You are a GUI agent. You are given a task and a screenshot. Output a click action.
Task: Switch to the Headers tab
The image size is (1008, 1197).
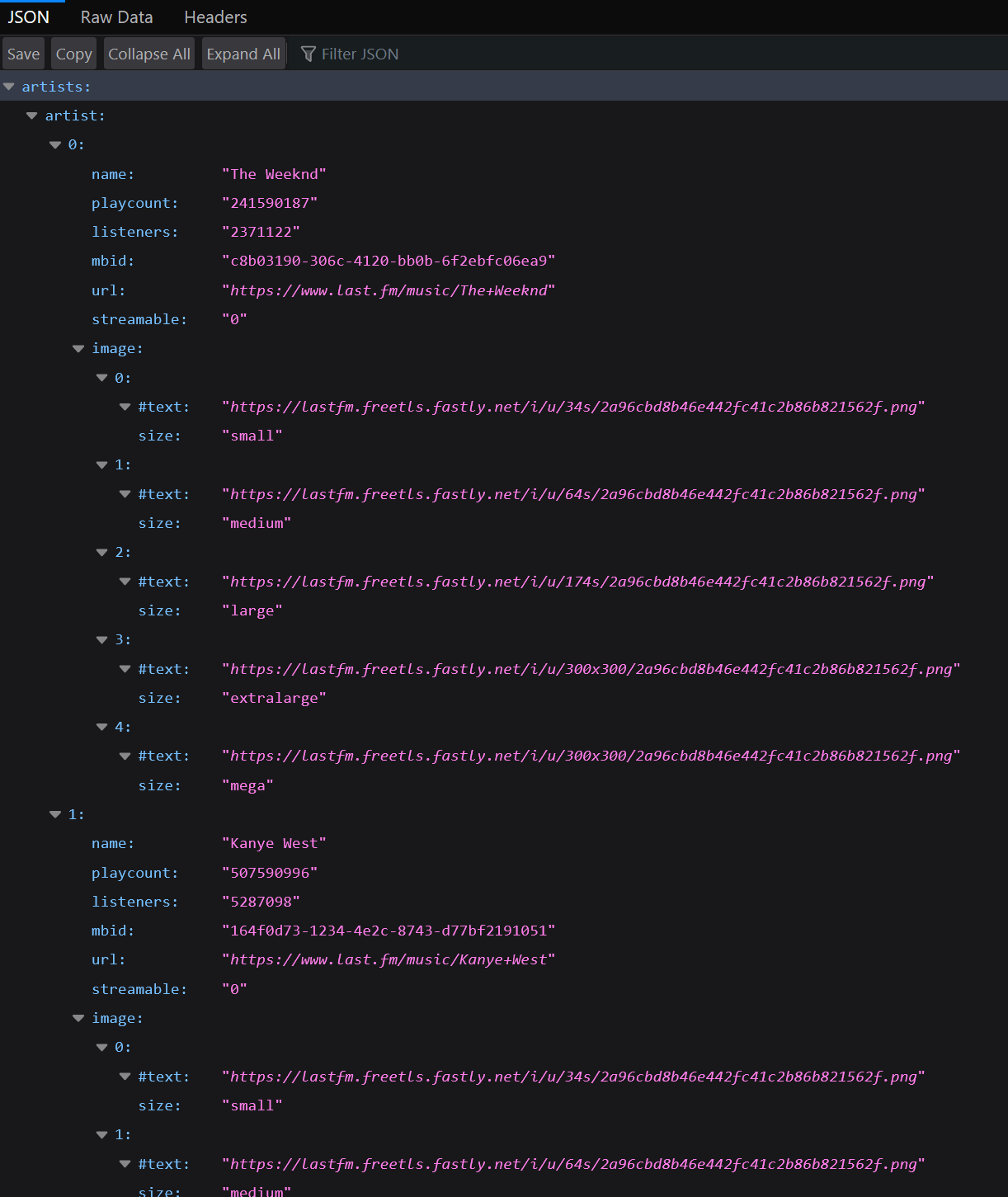[214, 16]
